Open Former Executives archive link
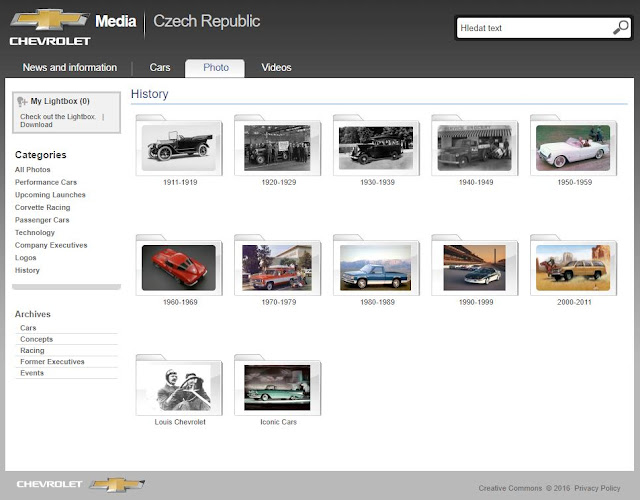Image resolution: width=640 pixels, height=500 pixels. (52, 362)
